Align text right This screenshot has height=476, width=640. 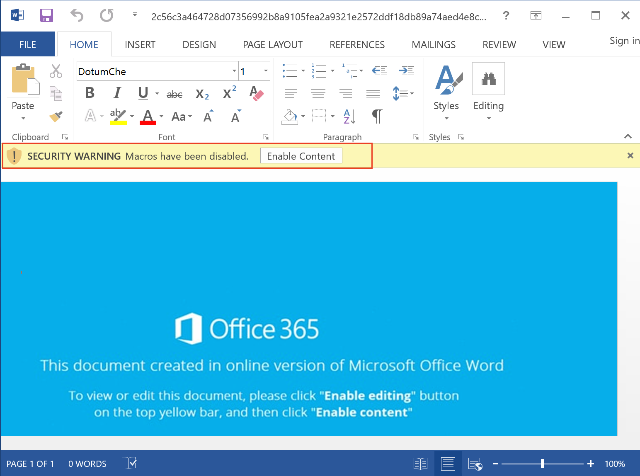tap(345, 93)
